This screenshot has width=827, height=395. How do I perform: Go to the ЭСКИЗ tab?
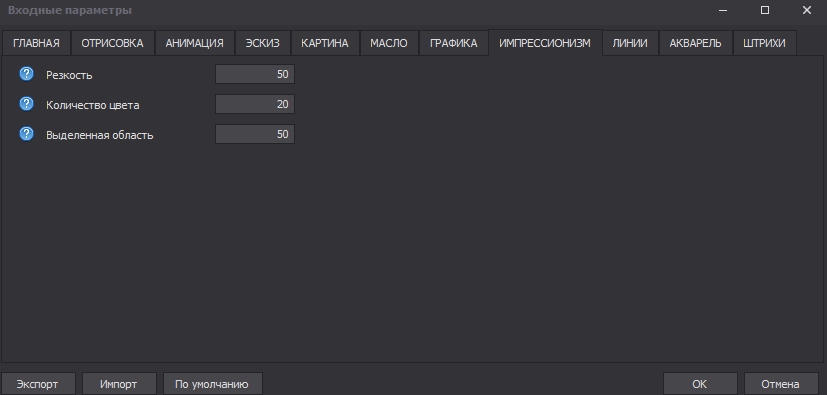pyautogui.click(x=263, y=43)
